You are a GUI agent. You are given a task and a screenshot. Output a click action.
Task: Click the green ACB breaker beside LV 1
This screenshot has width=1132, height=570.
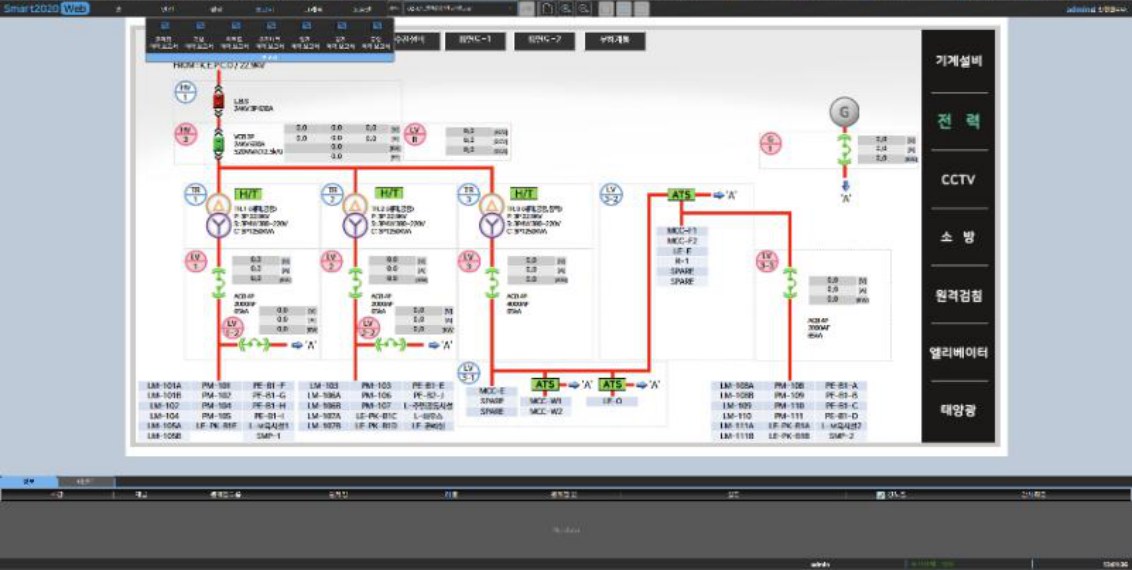pos(218,284)
